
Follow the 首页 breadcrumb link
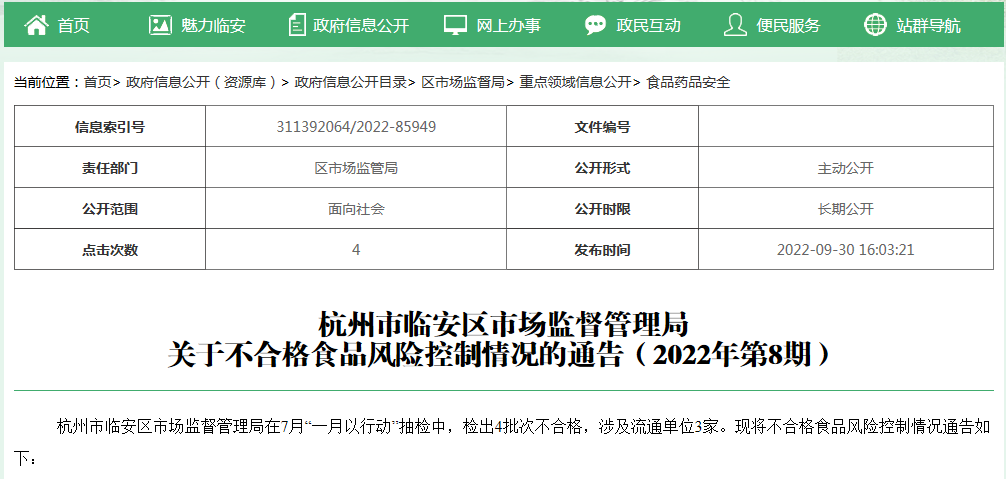pos(98,82)
